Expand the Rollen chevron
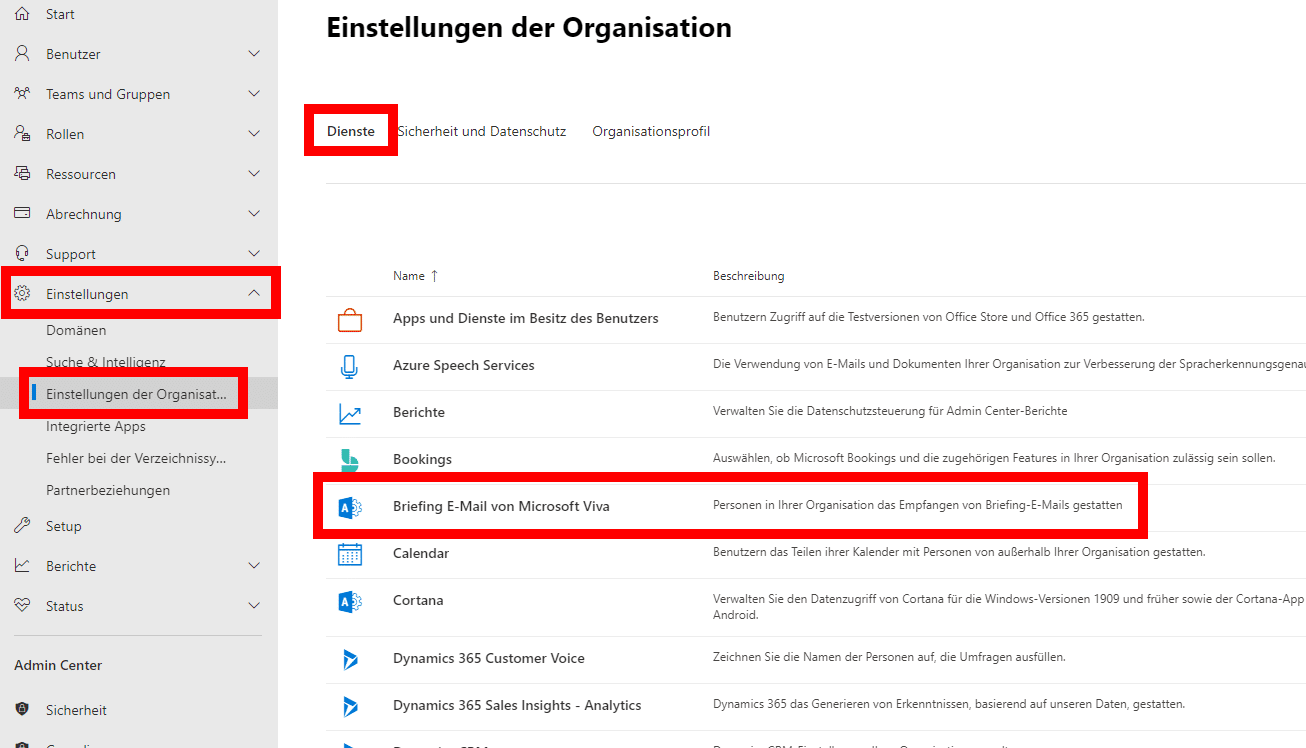This screenshot has width=1306, height=748. tap(254, 134)
